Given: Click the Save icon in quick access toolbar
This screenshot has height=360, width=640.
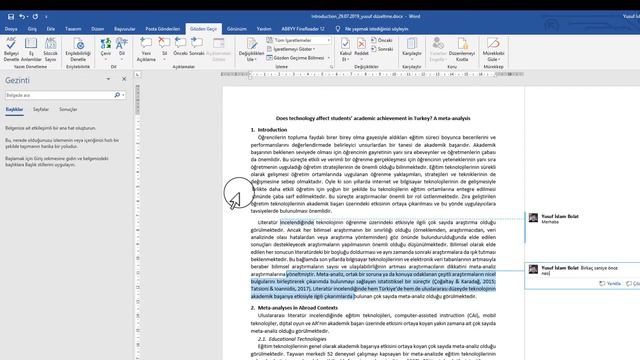Looking at the screenshot, I should (11, 17).
